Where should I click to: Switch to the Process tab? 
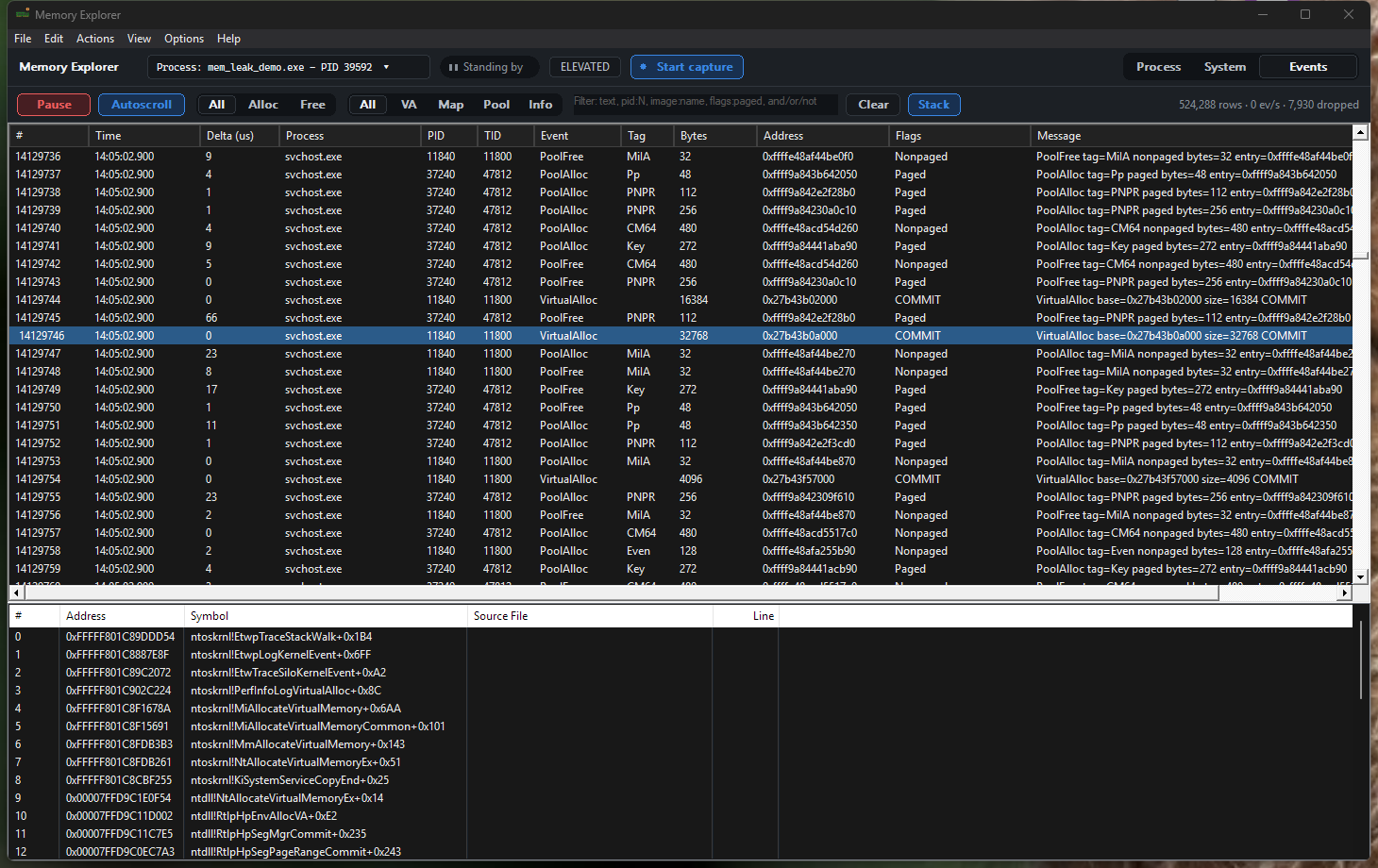click(1158, 67)
